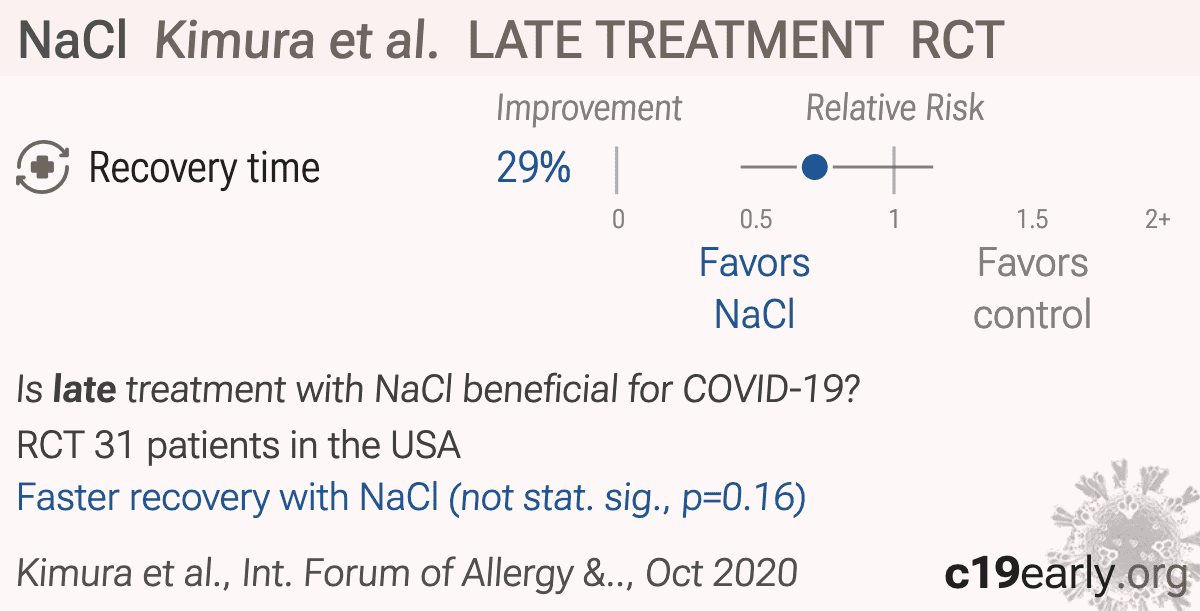This screenshot has width=1200, height=611.
Task: Click the 'Improvement' column header
Action: (x=589, y=108)
